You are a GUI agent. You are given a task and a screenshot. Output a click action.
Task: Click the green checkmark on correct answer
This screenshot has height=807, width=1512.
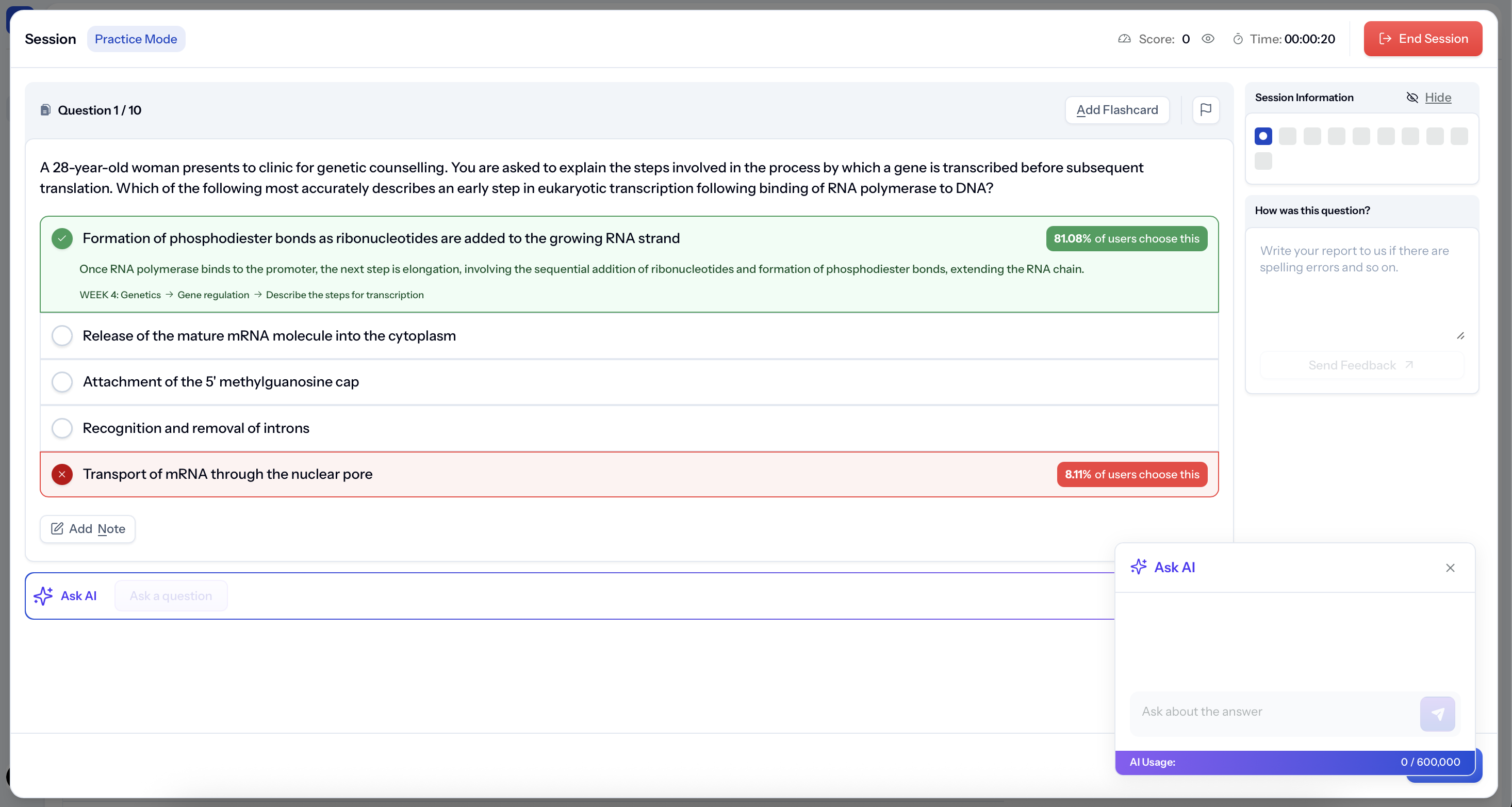point(62,238)
